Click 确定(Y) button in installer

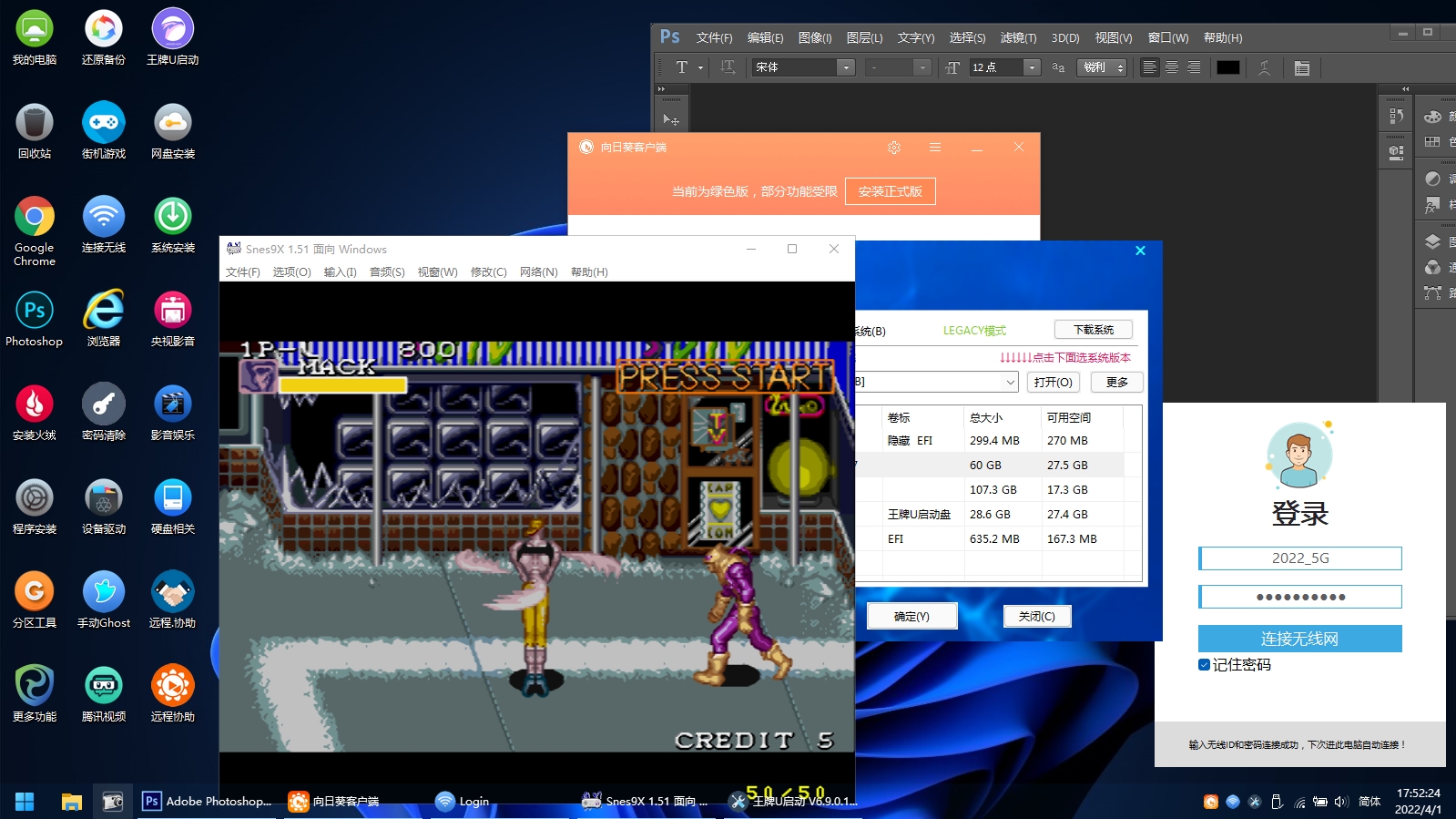pyautogui.click(x=911, y=617)
